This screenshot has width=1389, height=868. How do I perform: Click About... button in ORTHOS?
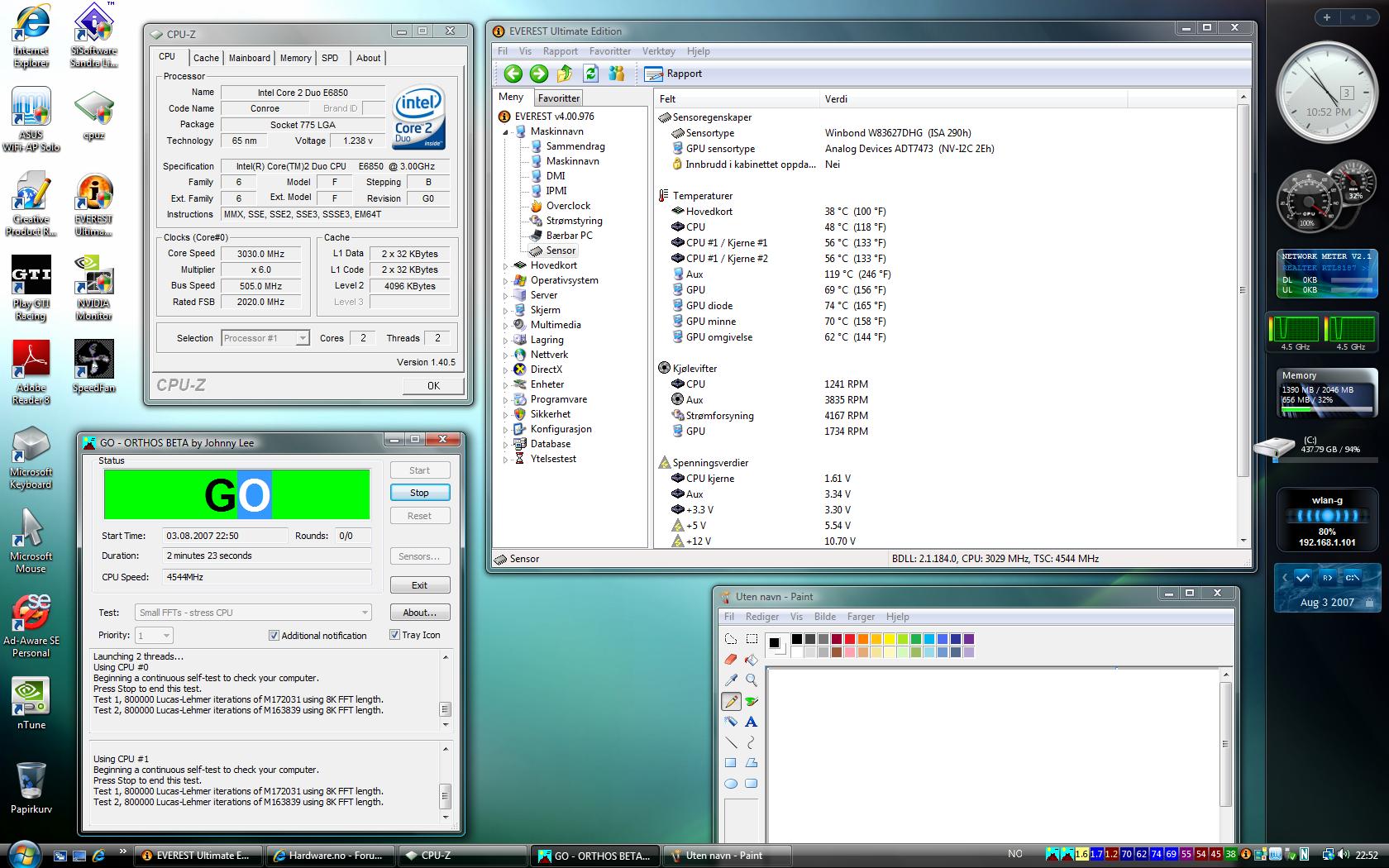(419, 613)
